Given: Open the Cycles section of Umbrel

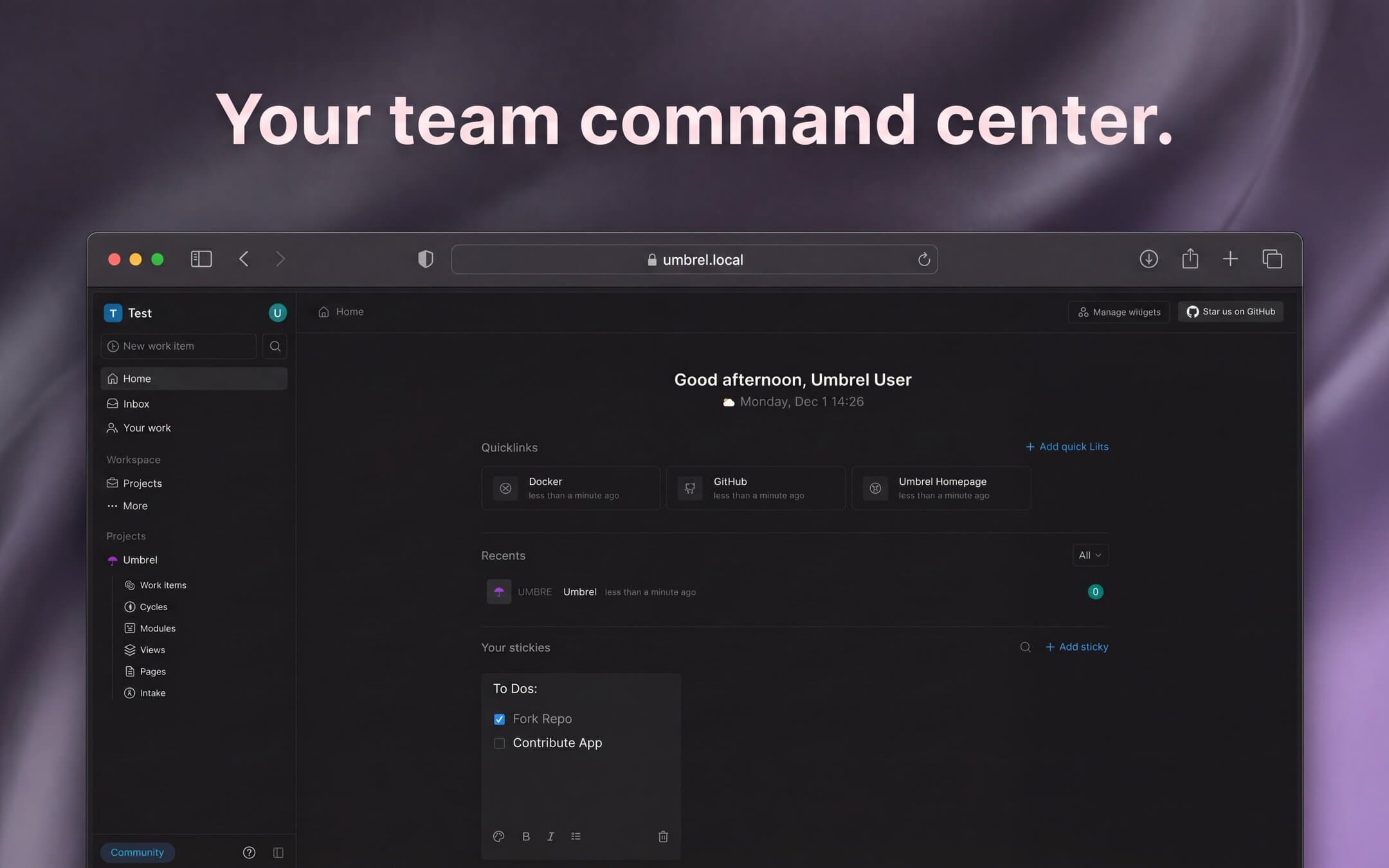Looking at the screenshot, I should [x=153, y=607].
